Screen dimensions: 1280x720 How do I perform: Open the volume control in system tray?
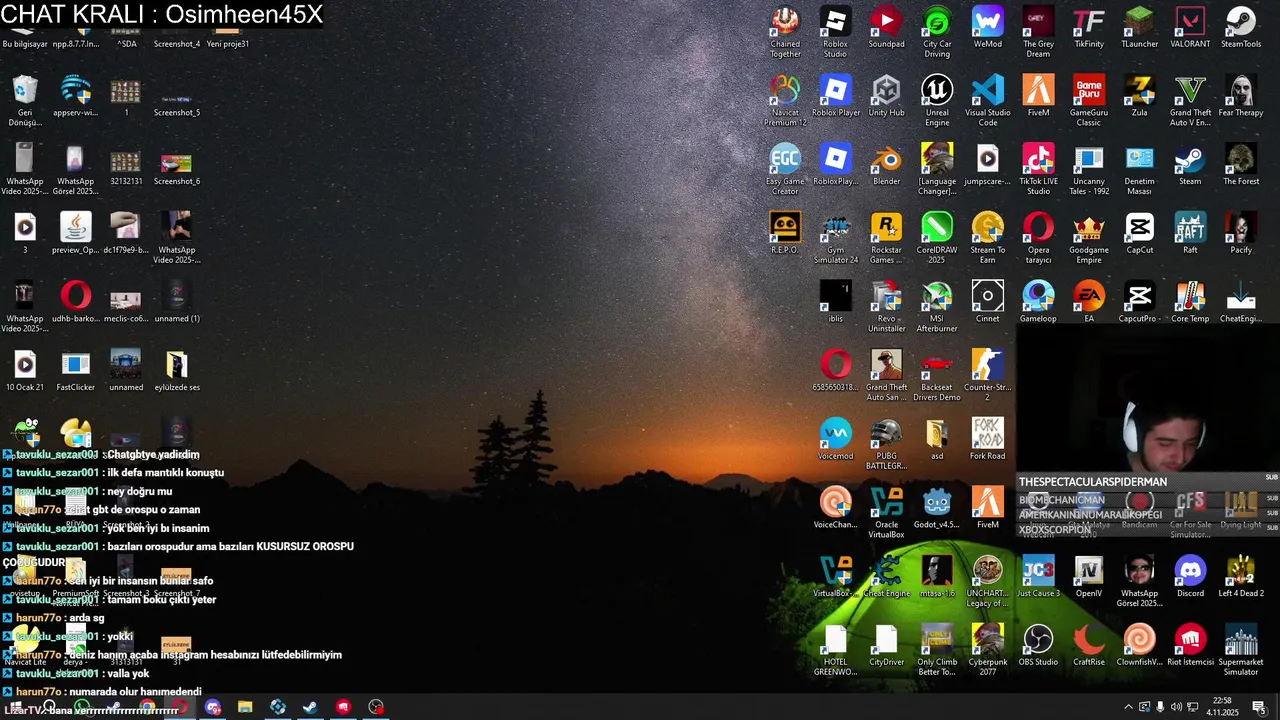pyautogui.click(x=1176, y=707)
